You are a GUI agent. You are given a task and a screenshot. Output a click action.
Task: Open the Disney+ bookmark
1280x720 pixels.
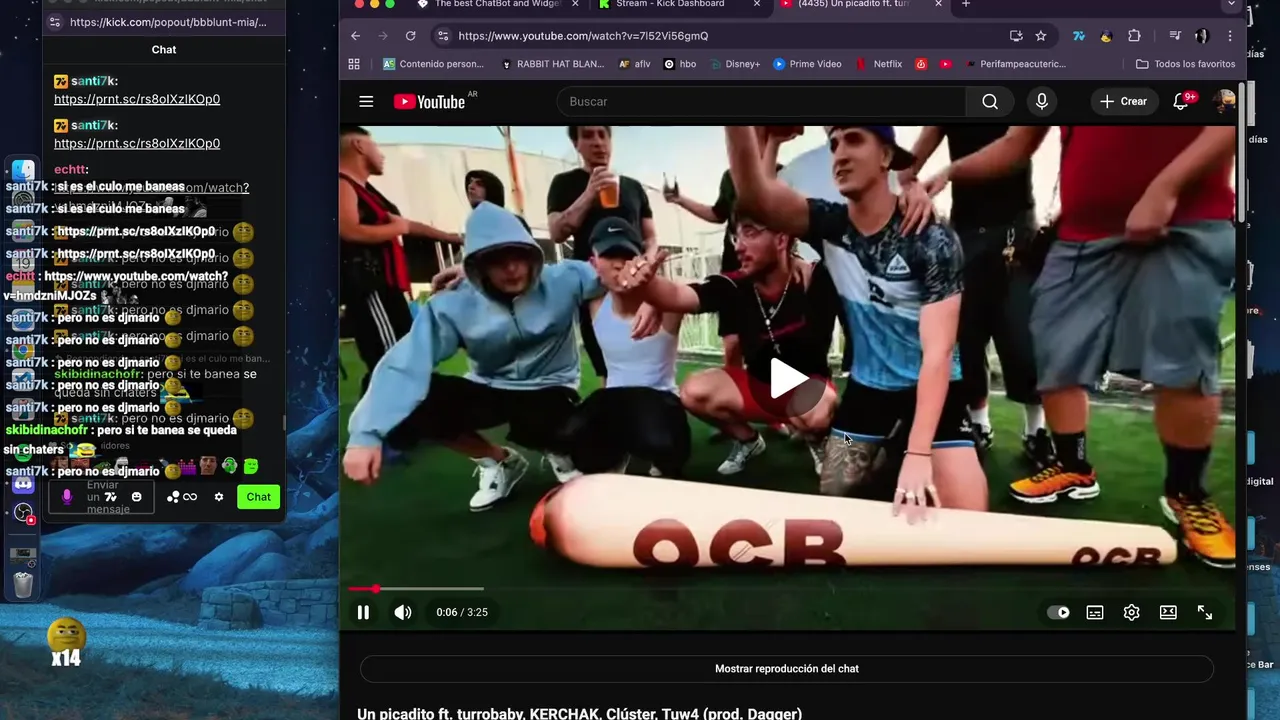pos(734,64)
